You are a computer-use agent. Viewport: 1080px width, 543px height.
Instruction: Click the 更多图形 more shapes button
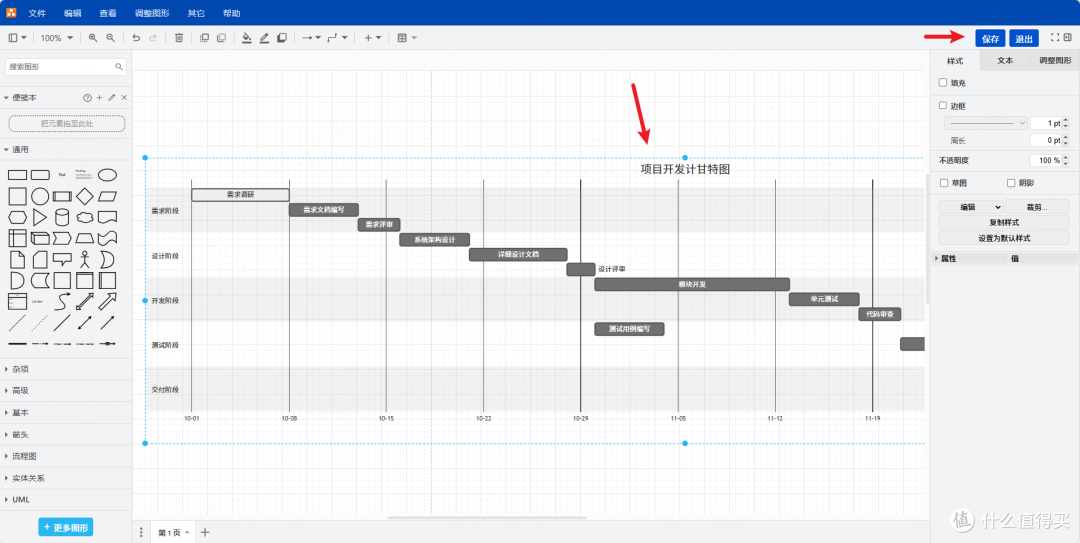[x=65, y=527]
